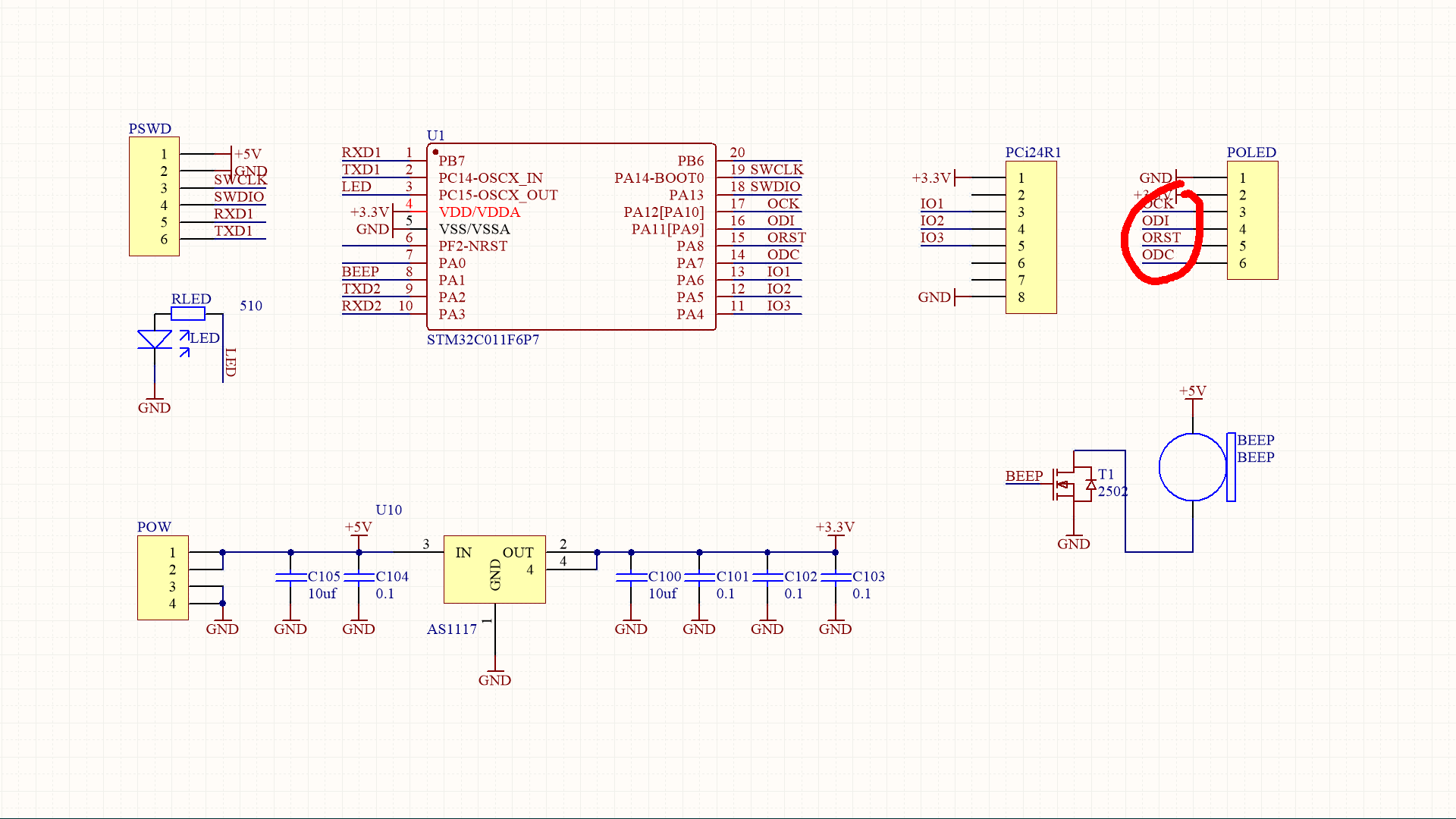
Task: Click capacitor C103 symbol
Action: tap(835, 578)
